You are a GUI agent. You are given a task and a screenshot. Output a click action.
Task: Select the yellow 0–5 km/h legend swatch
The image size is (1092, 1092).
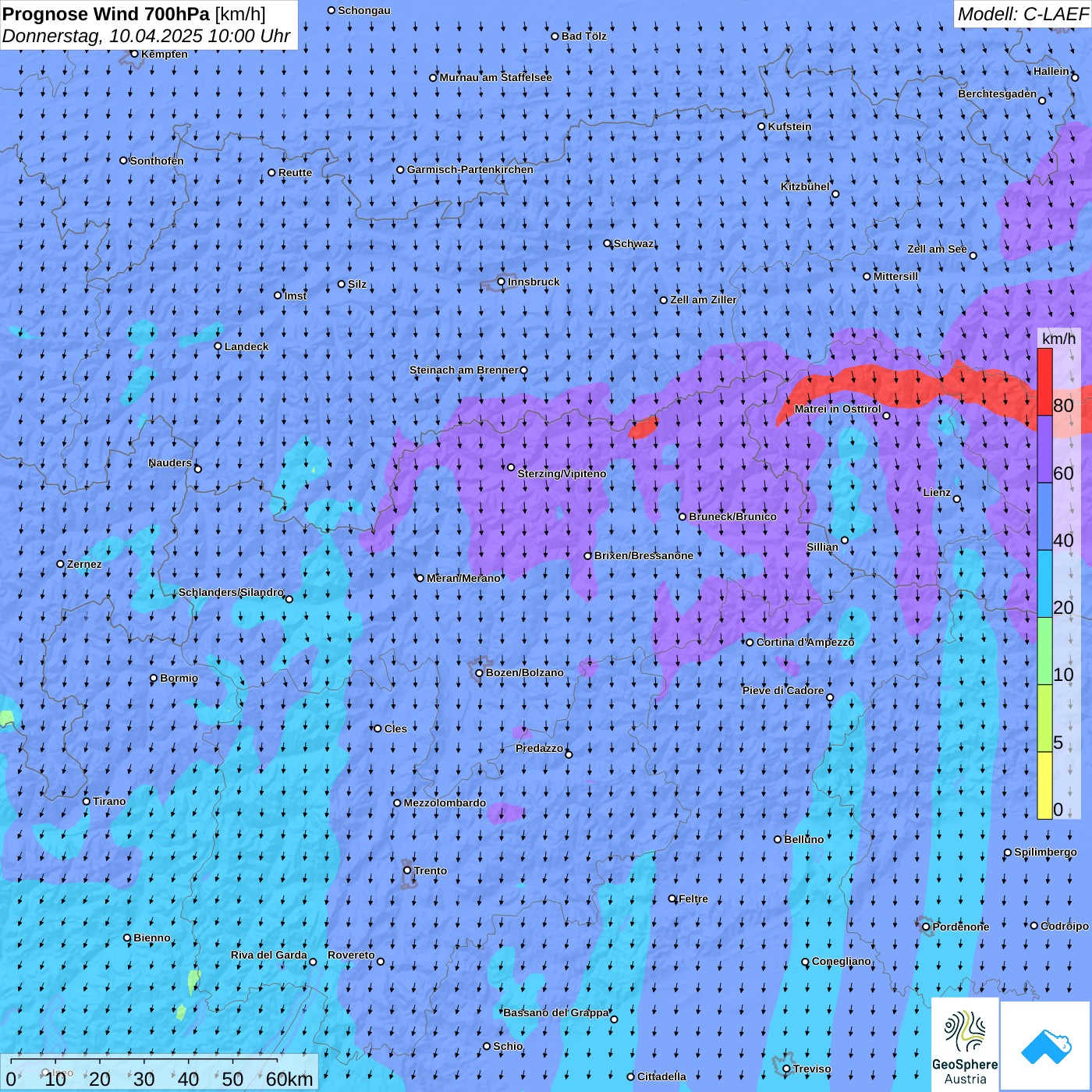1044,785
